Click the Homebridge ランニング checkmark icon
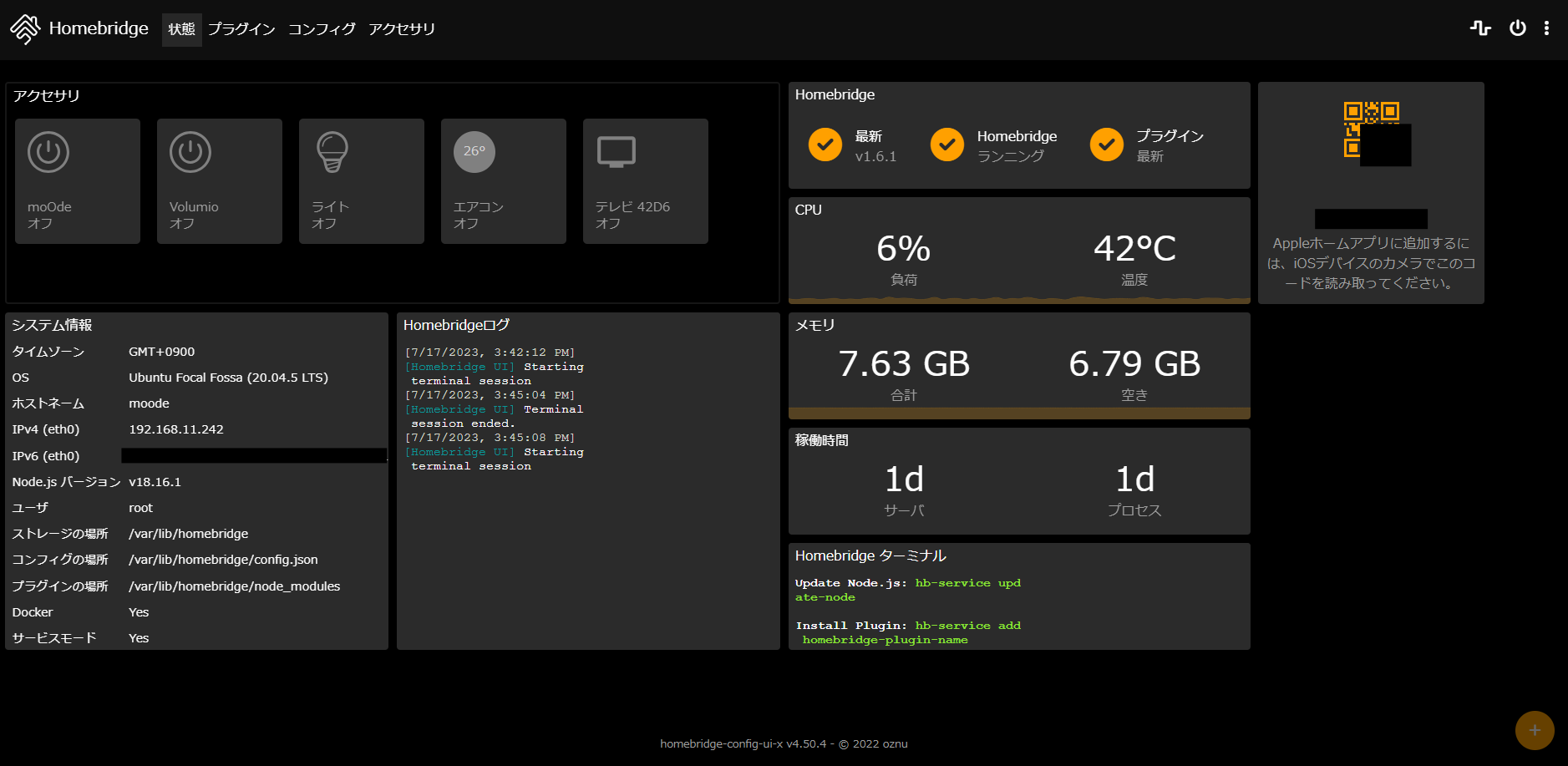This screenshot has height=766, width=1568. [947, 145]
